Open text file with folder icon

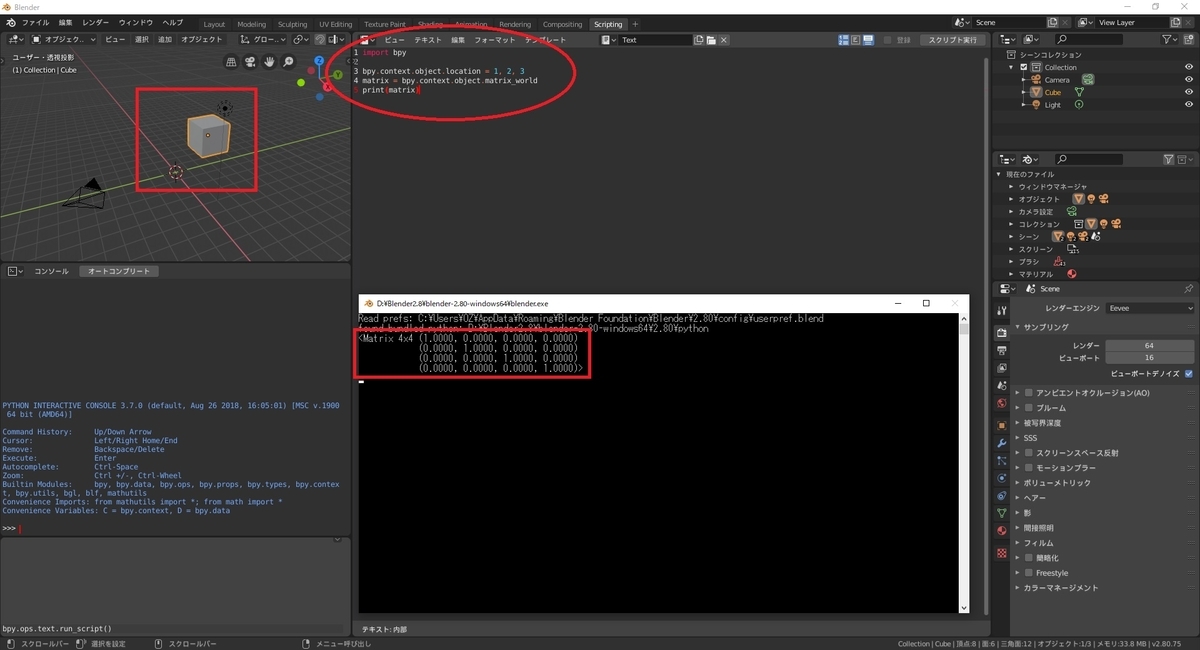[711, 40]
